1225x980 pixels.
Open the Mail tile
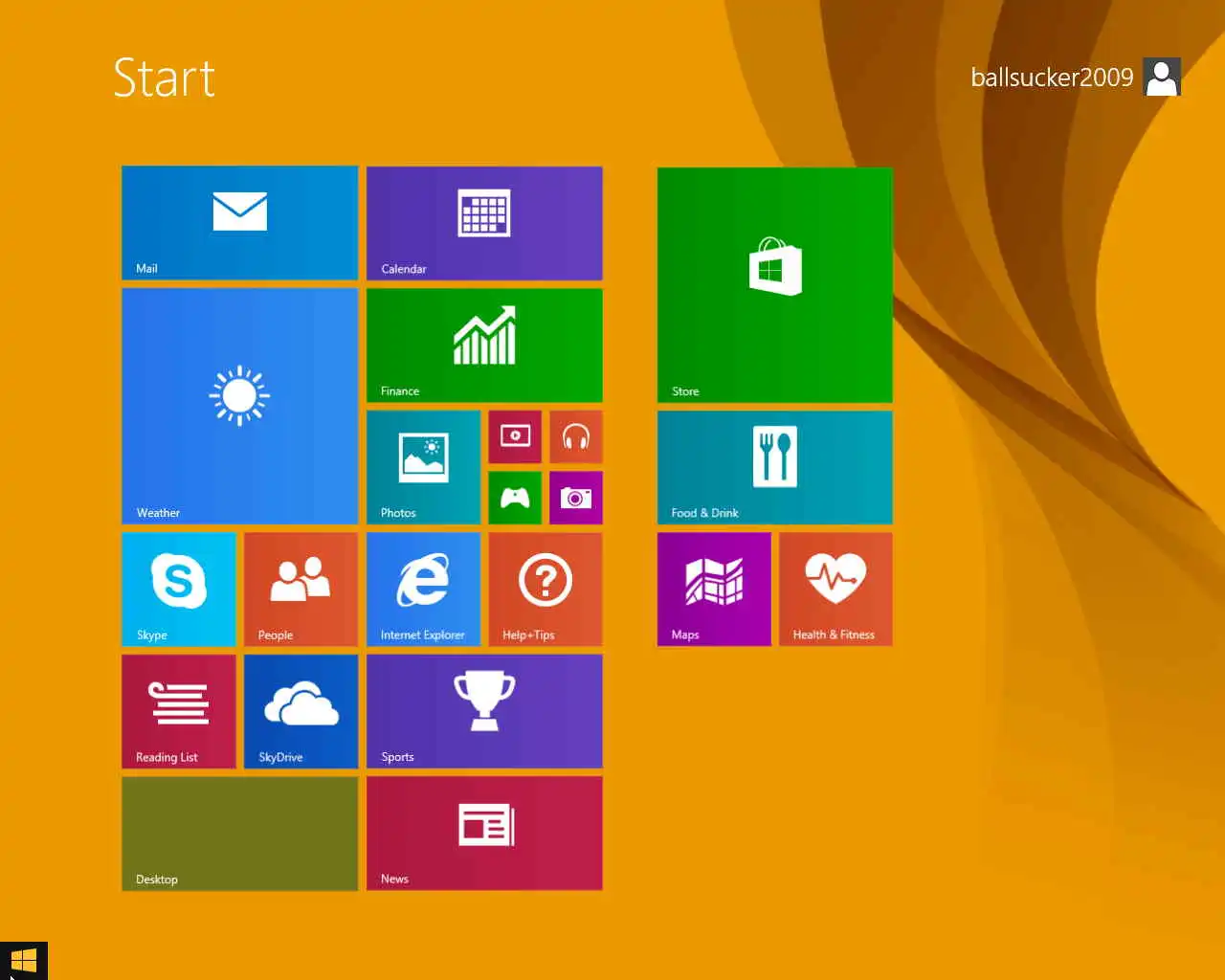click(x=239, y=223)
